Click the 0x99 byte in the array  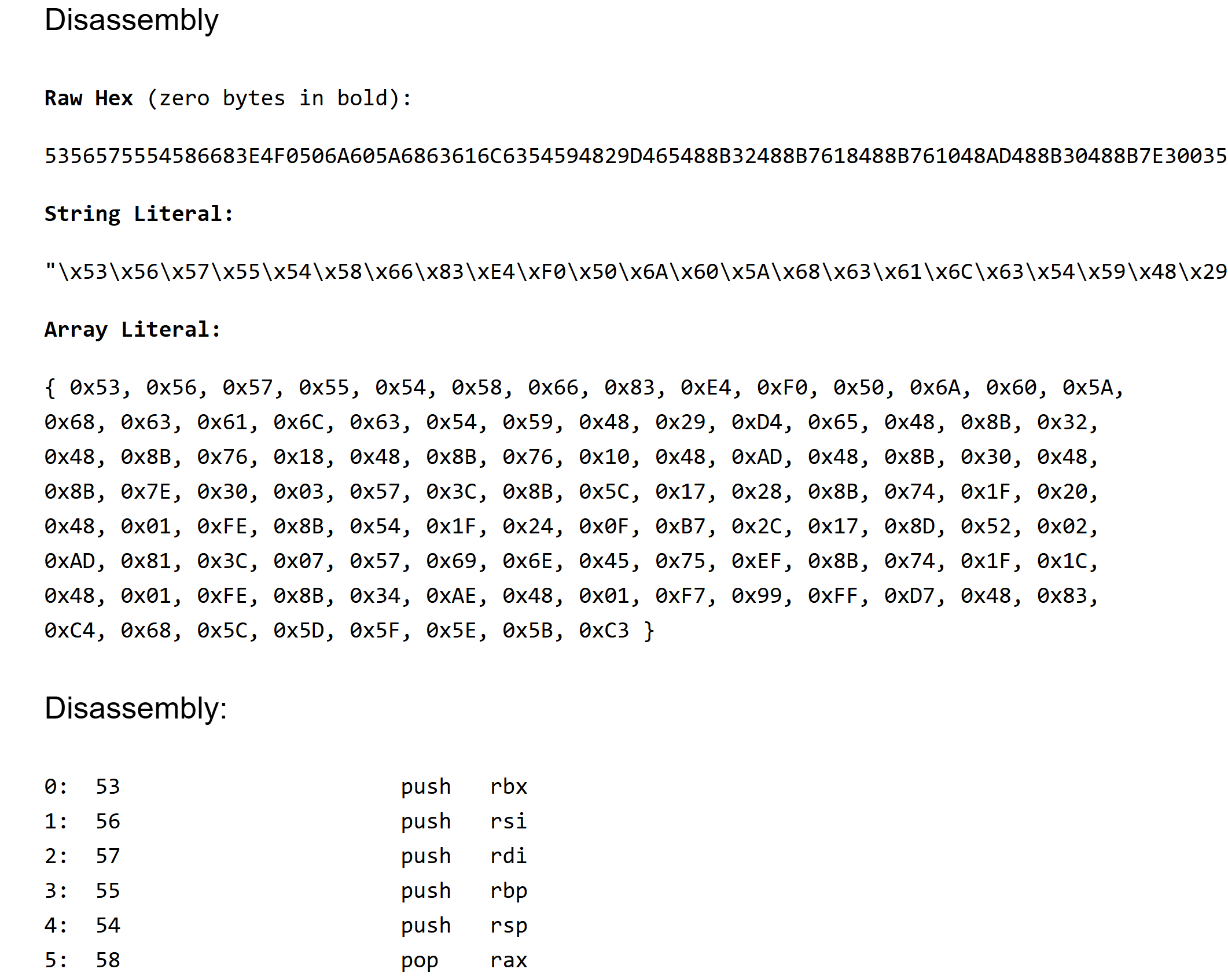(756, 596)
